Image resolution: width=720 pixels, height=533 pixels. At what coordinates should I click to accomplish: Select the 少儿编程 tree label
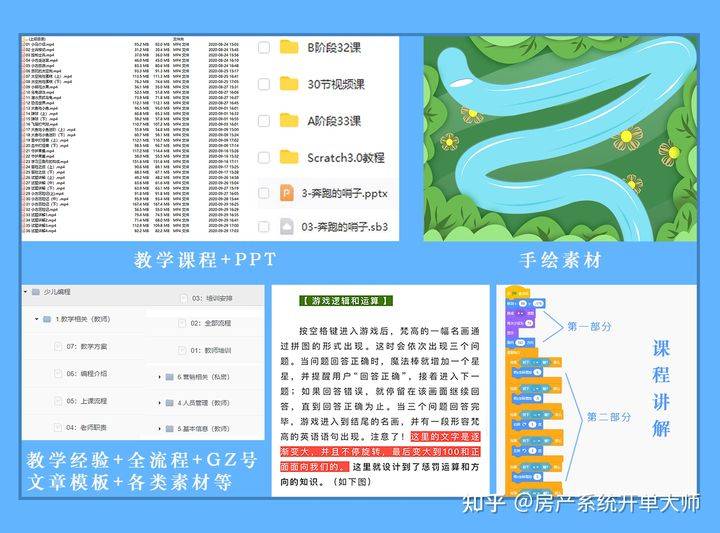[x=57, y=292]
